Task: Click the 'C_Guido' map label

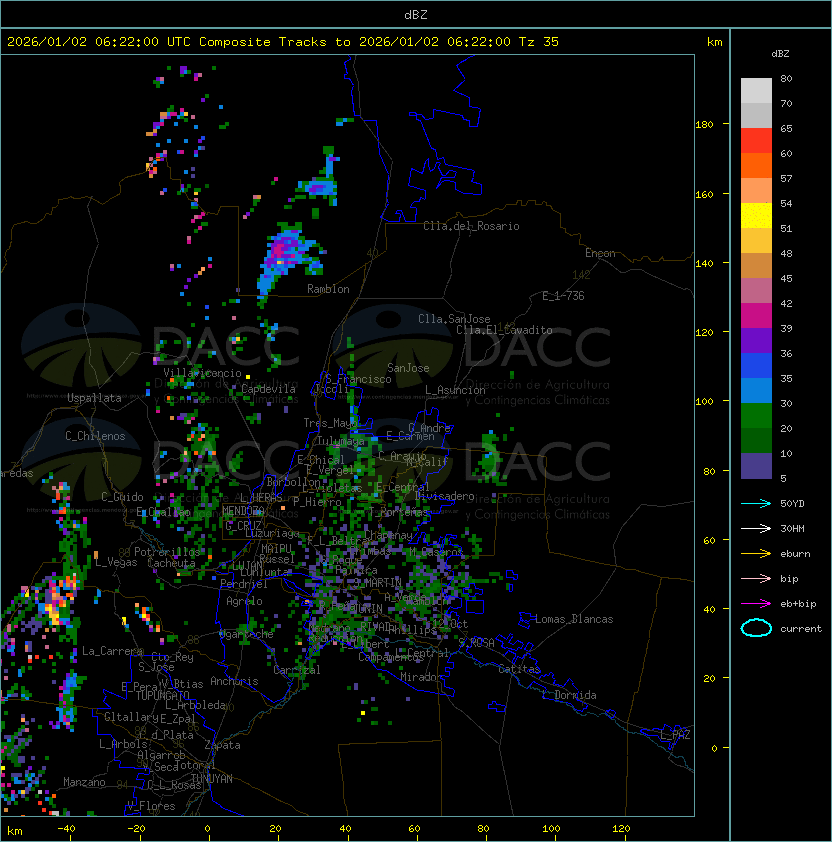Action: coord(122,497)
